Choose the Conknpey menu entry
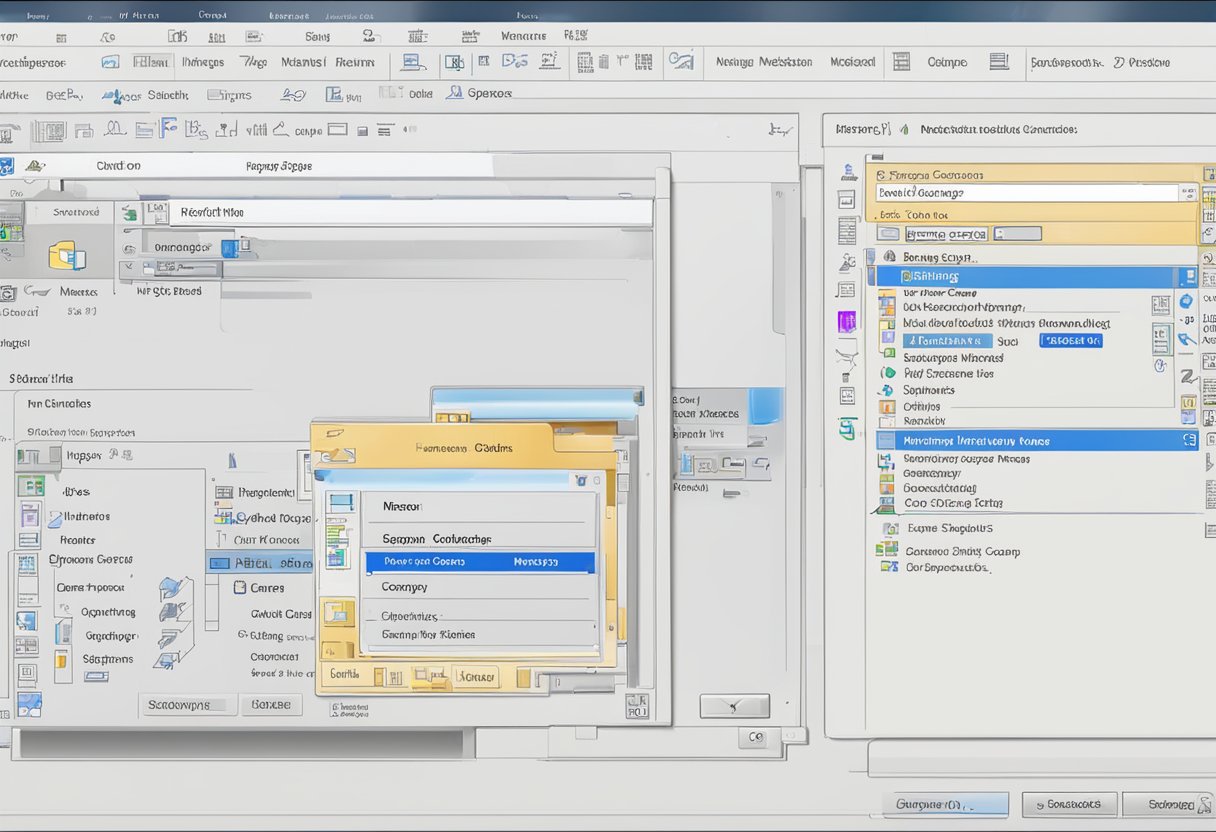The width and height of the screenshot is (1216, 832). (x=405, y=588)
